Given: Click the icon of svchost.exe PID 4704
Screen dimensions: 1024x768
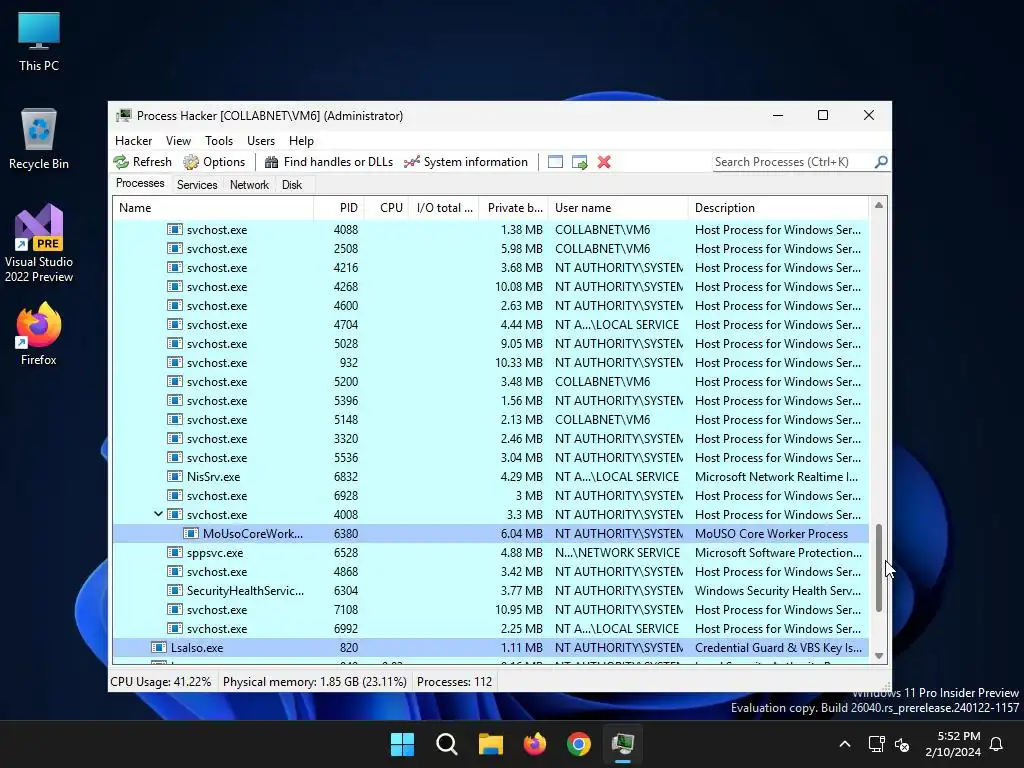Looking at the screenshot, I should (174, 325).
